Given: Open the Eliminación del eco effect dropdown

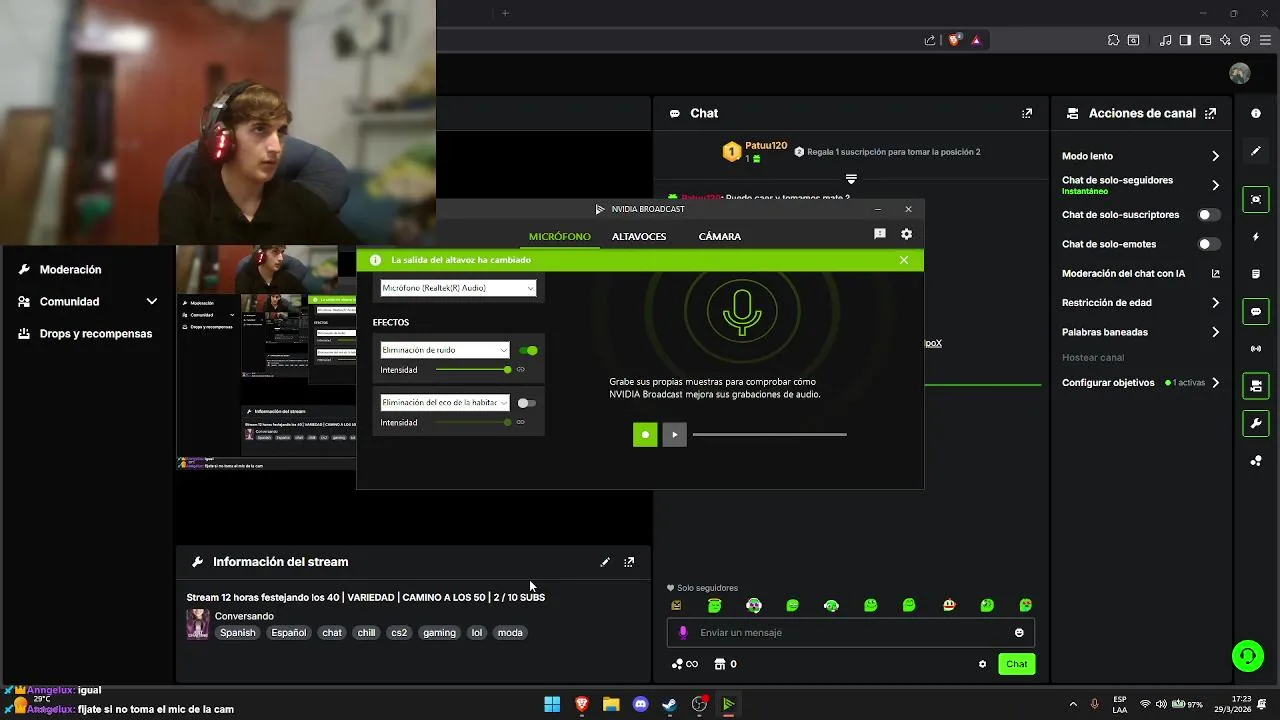Looking at the screenshot, I should [x=445, y=403].
